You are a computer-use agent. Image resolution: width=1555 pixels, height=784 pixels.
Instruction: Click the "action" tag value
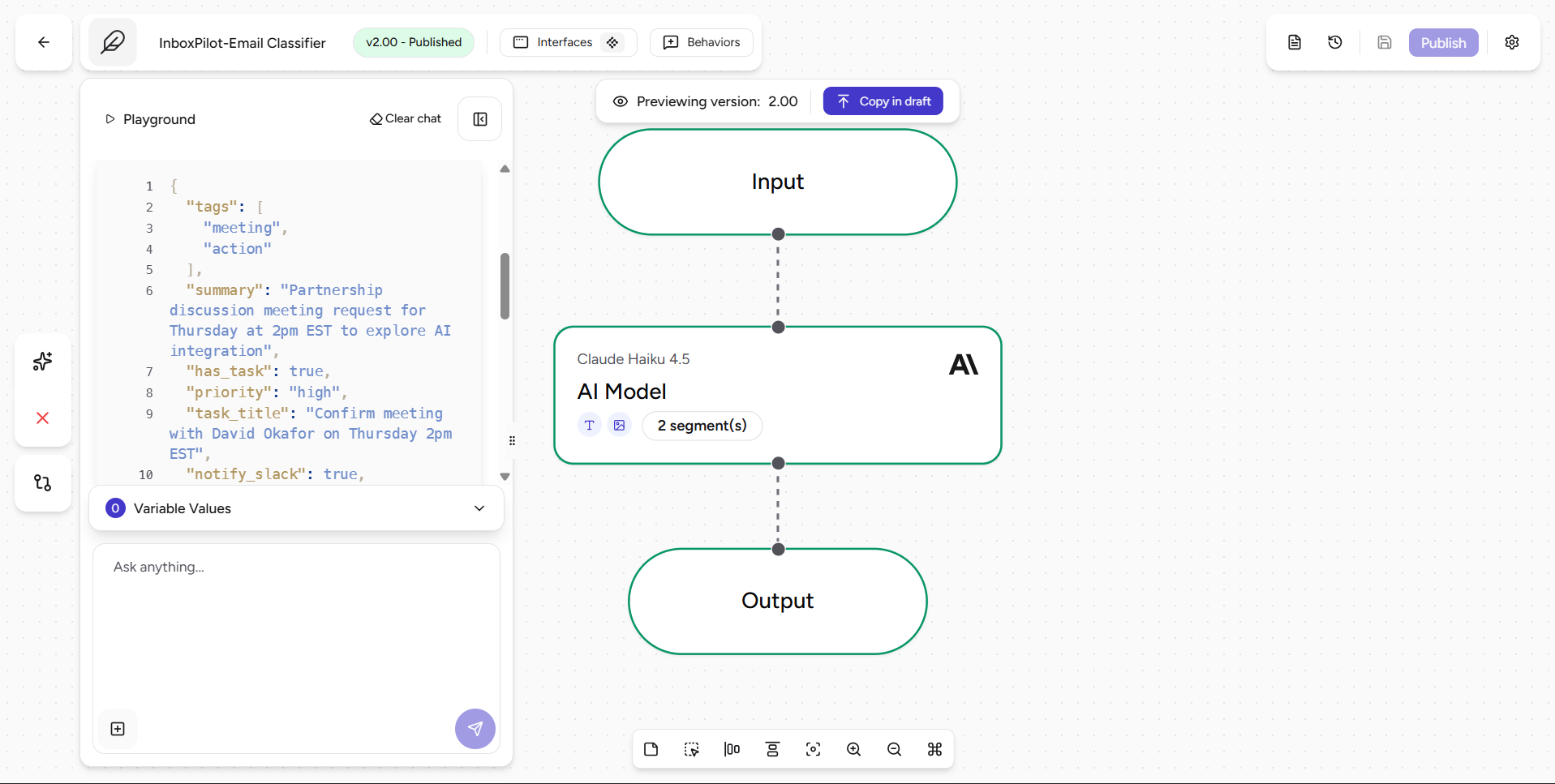[x=238, y=249]
